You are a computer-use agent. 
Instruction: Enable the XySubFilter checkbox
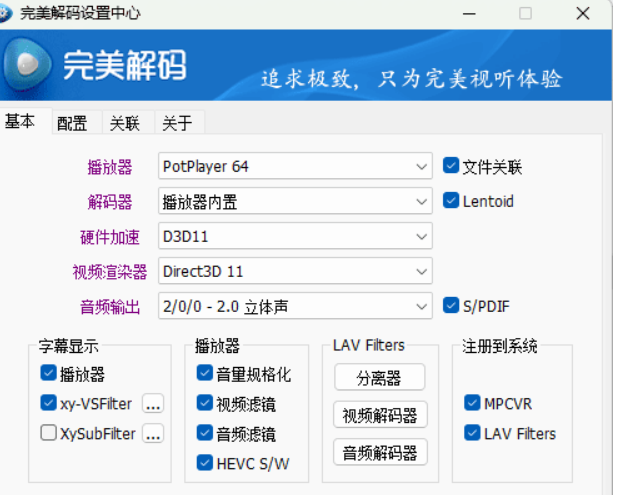(x=48, y=432)
